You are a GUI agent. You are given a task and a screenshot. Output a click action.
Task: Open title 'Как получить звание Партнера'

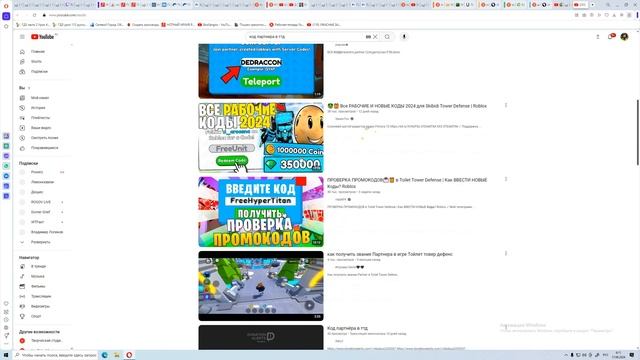point(390,254)
